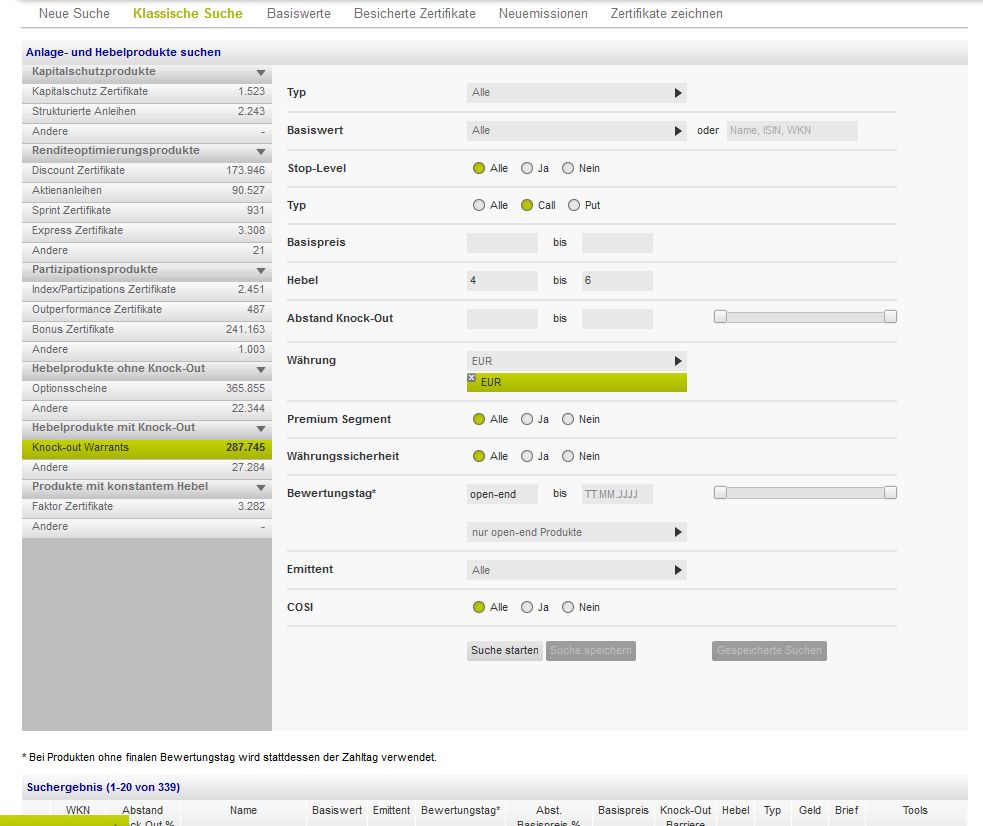983x826 pixels.
Task: Select Strukturierte Anleihen category
Action: click(x=147, y=112)
